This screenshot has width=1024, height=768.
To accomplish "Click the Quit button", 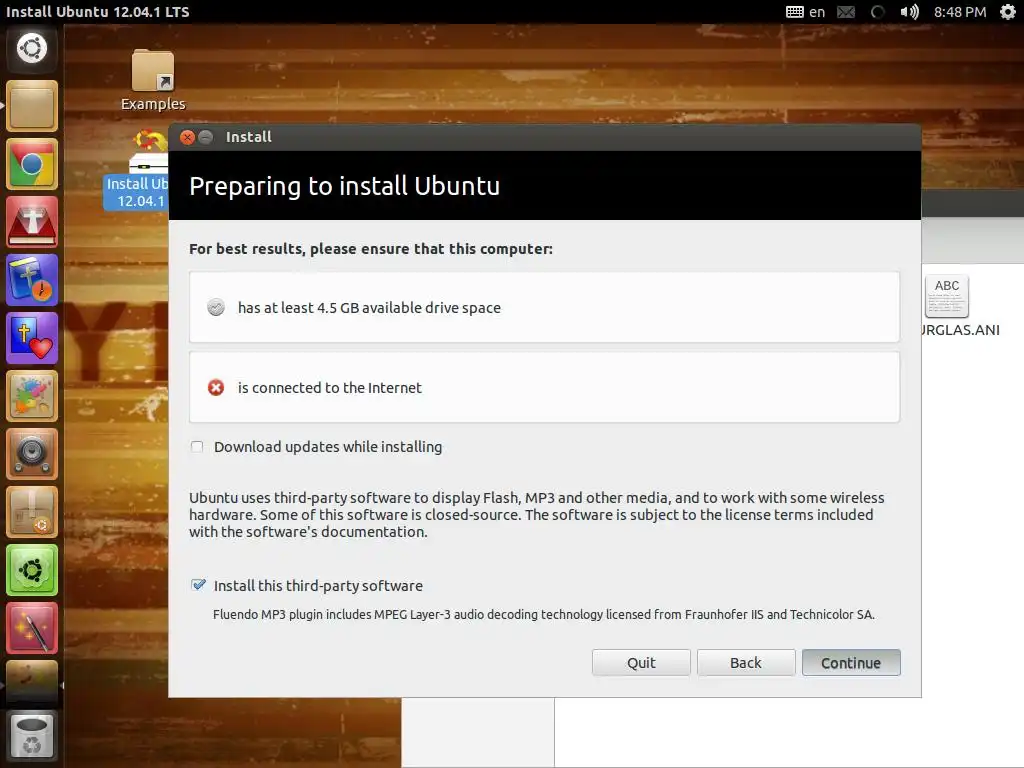I will coord(641,663).
